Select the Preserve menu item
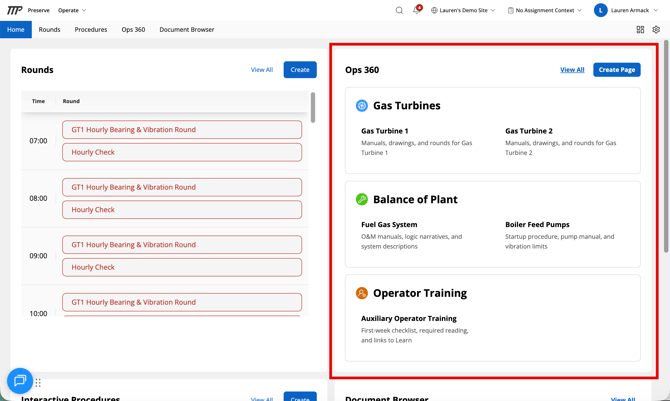The height and width of the screenshot is (401, 670). (x=38, y=10)
